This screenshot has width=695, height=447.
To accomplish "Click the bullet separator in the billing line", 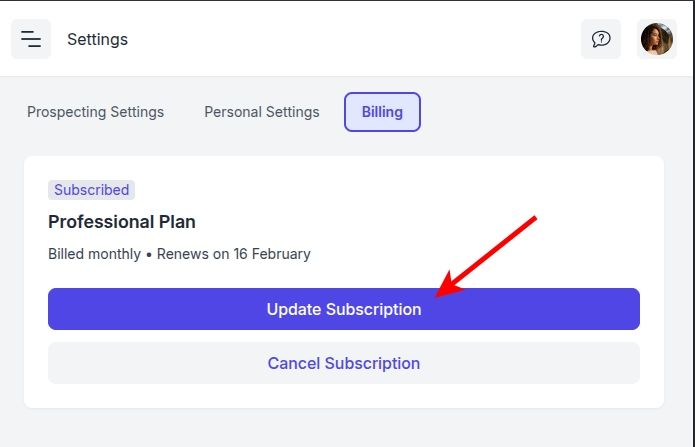I will (x=149, y=254).
